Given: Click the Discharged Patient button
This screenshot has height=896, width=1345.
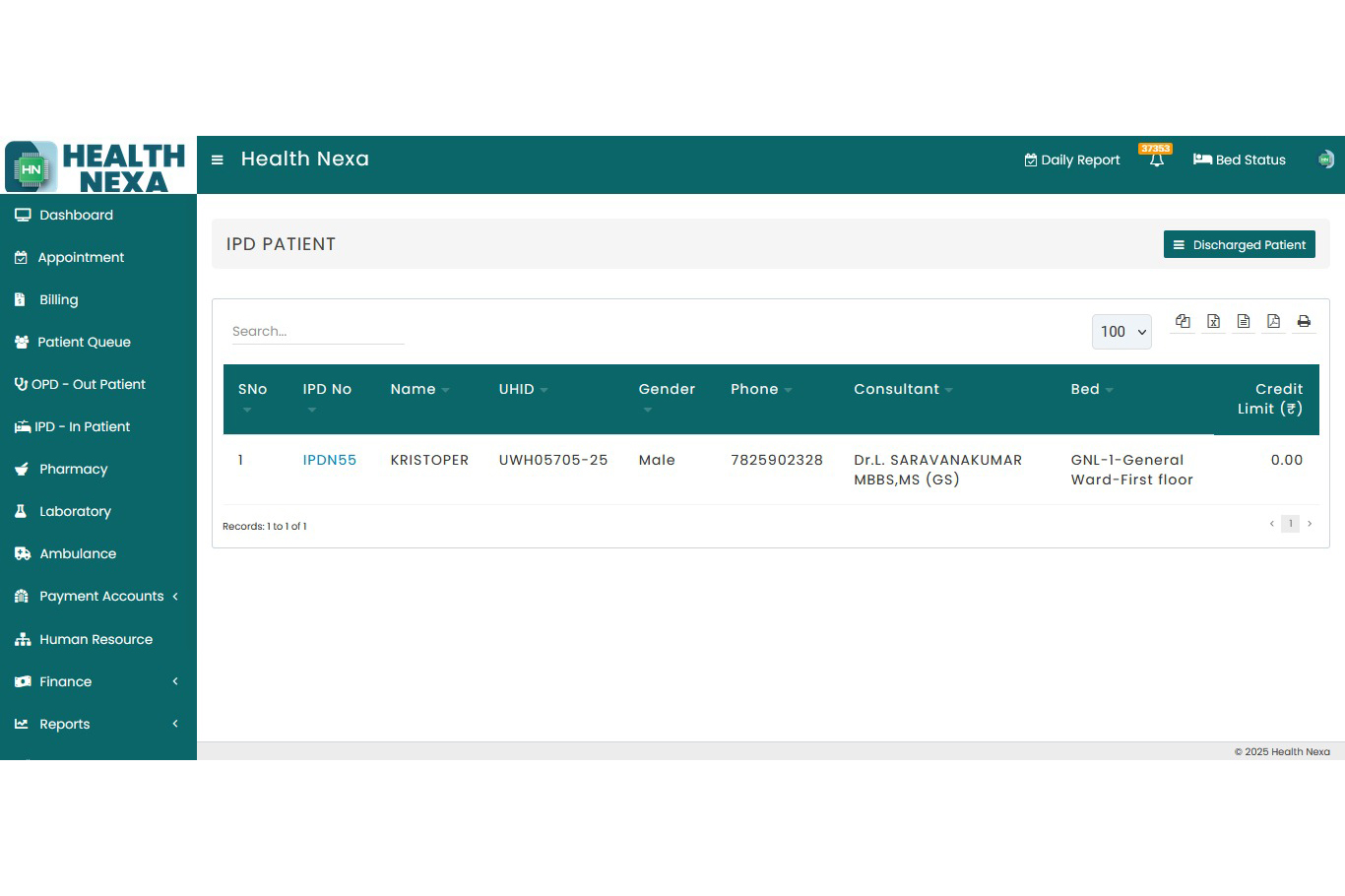Looking at the screenshot, I should 1239,245.
